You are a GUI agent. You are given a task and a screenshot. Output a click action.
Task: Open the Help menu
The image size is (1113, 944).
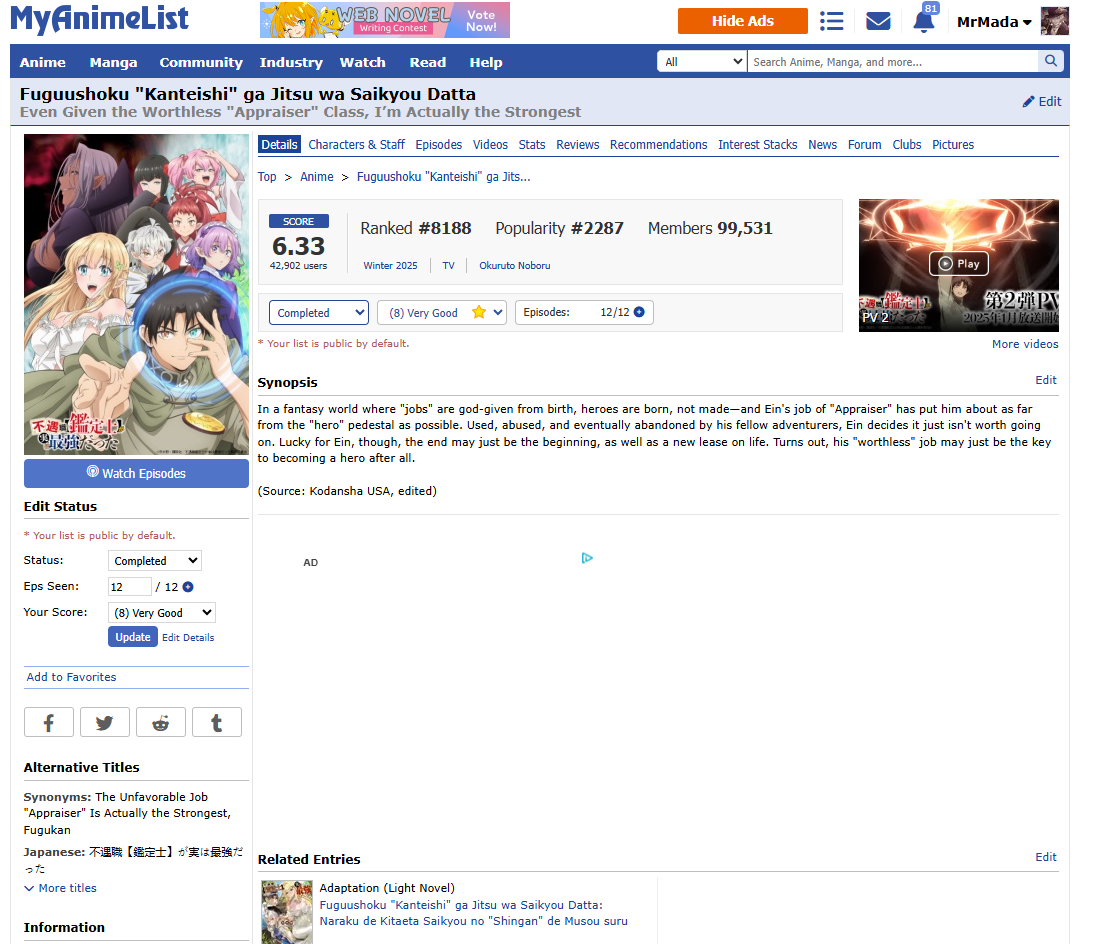pyautogui.click(x=486, y=62)
